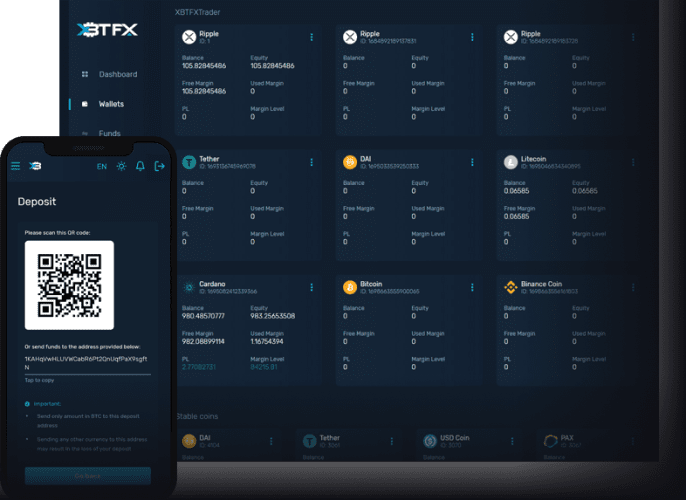Image resolution: width=686 pixels, height=500 pixels.
Task: Click the Bitcoin coin icon
Action: click(350, 287)
